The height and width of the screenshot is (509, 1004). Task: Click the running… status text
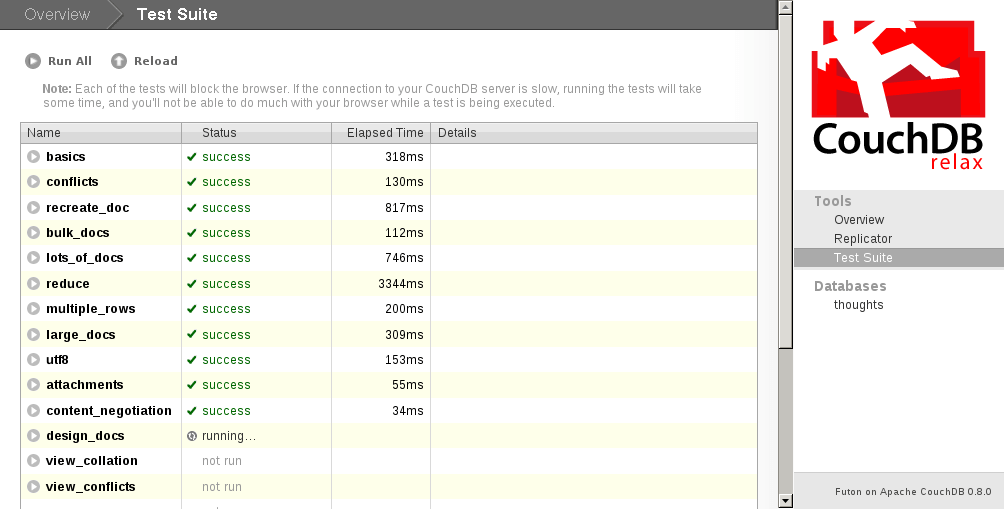[x=229, y=436]
